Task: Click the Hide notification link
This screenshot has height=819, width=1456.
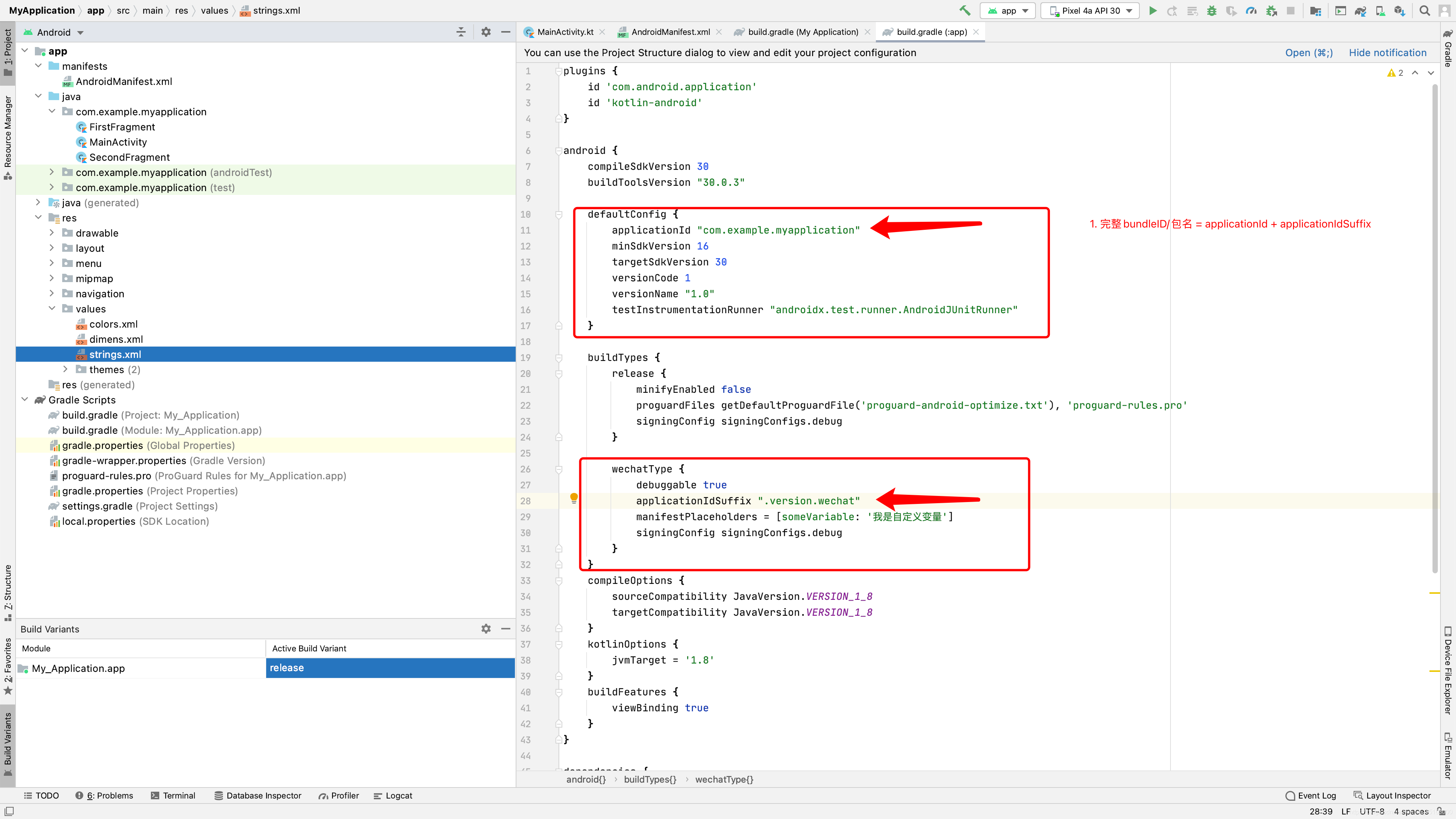Action: coord(1388,53)
